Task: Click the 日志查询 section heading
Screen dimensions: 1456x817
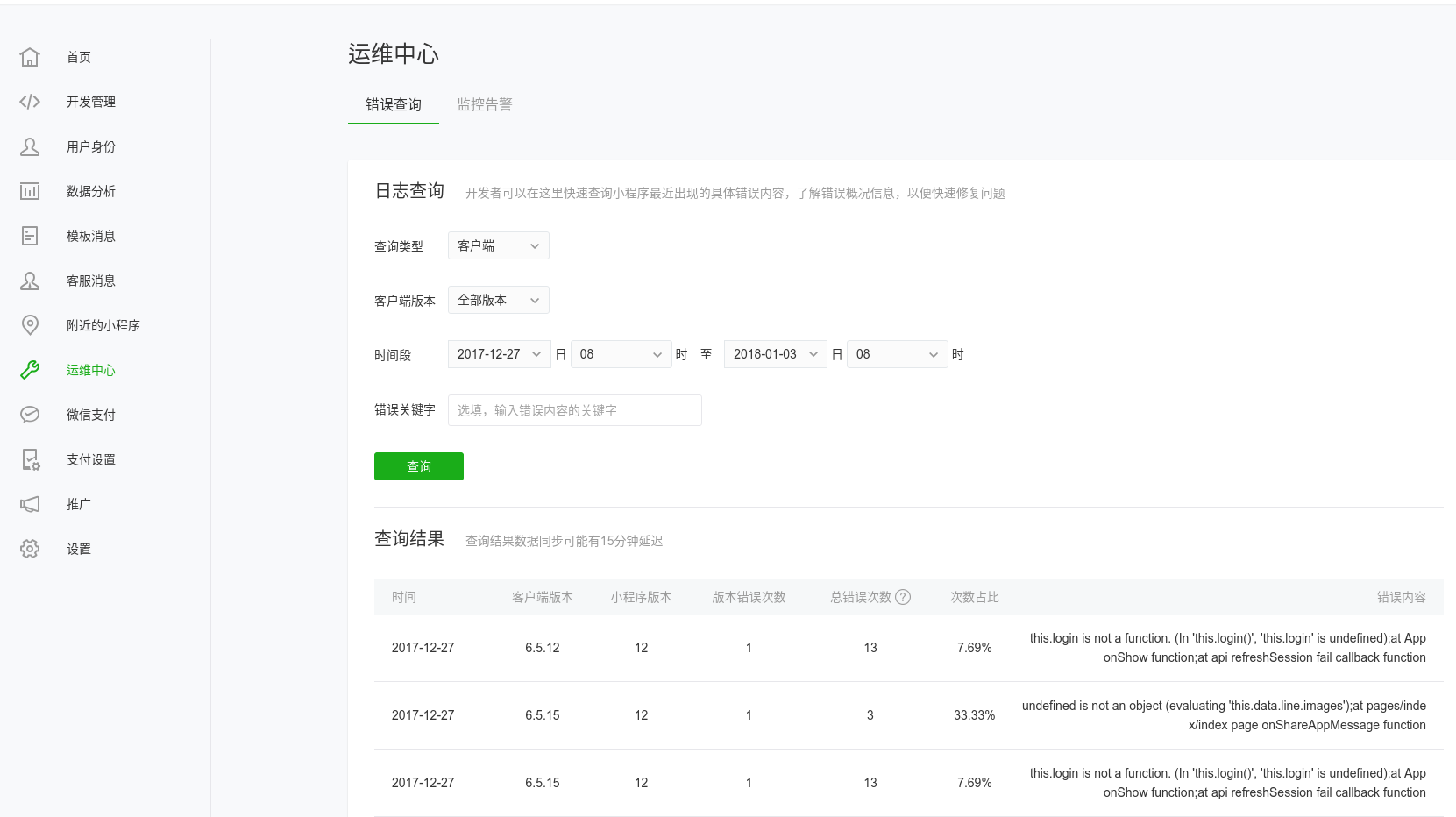Action: [409, 191]
